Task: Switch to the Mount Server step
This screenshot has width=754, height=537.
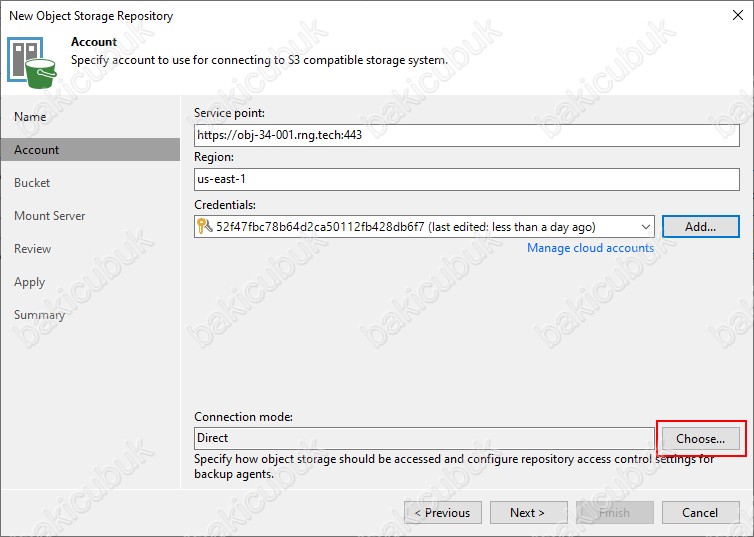Action: [x=50, y=216]
